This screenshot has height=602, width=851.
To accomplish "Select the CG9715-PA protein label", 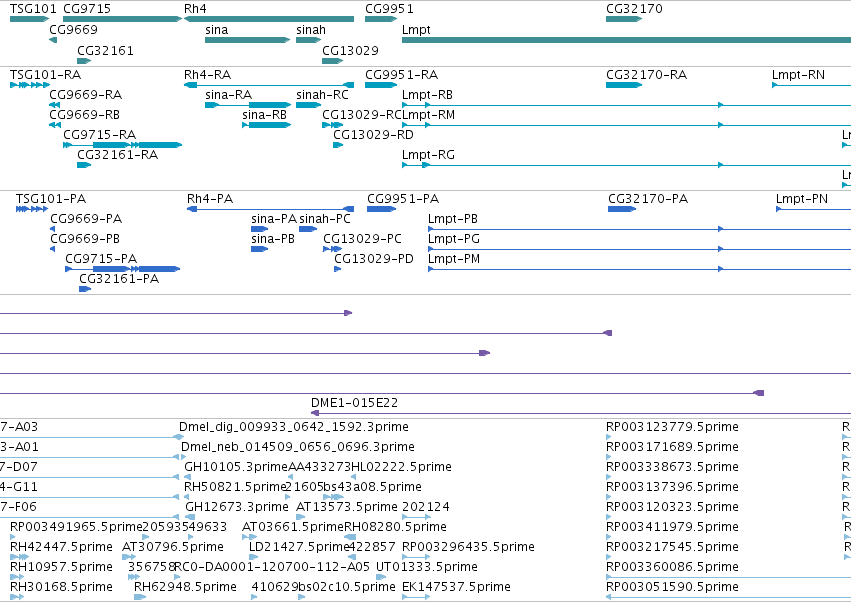I will point(101,259).
